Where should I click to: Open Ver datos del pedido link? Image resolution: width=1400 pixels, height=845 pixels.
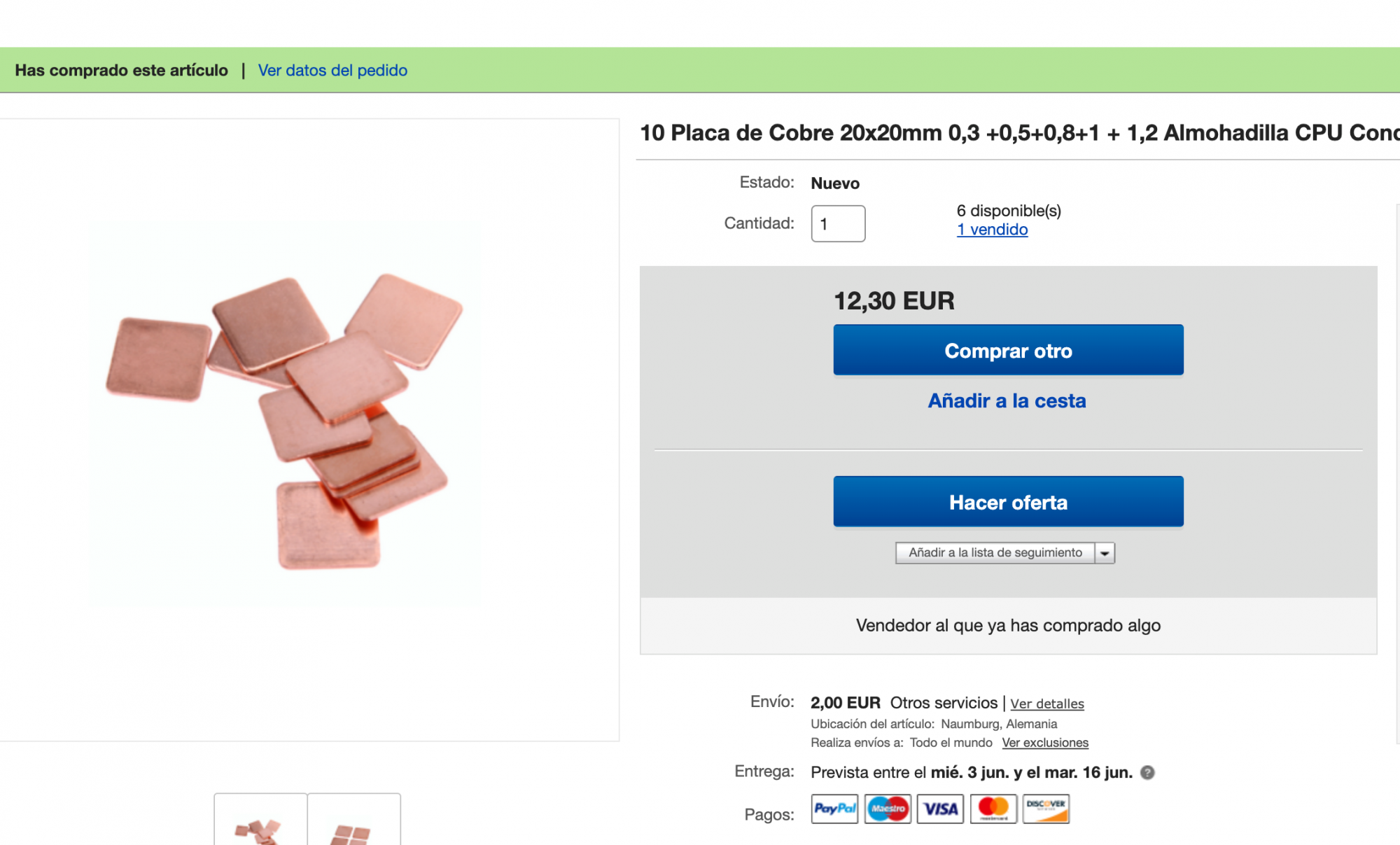click(x=332, y=70)
